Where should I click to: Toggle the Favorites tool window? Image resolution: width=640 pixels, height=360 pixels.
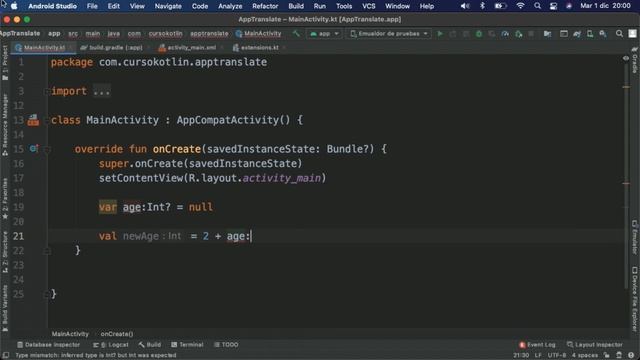coord(5,198)
